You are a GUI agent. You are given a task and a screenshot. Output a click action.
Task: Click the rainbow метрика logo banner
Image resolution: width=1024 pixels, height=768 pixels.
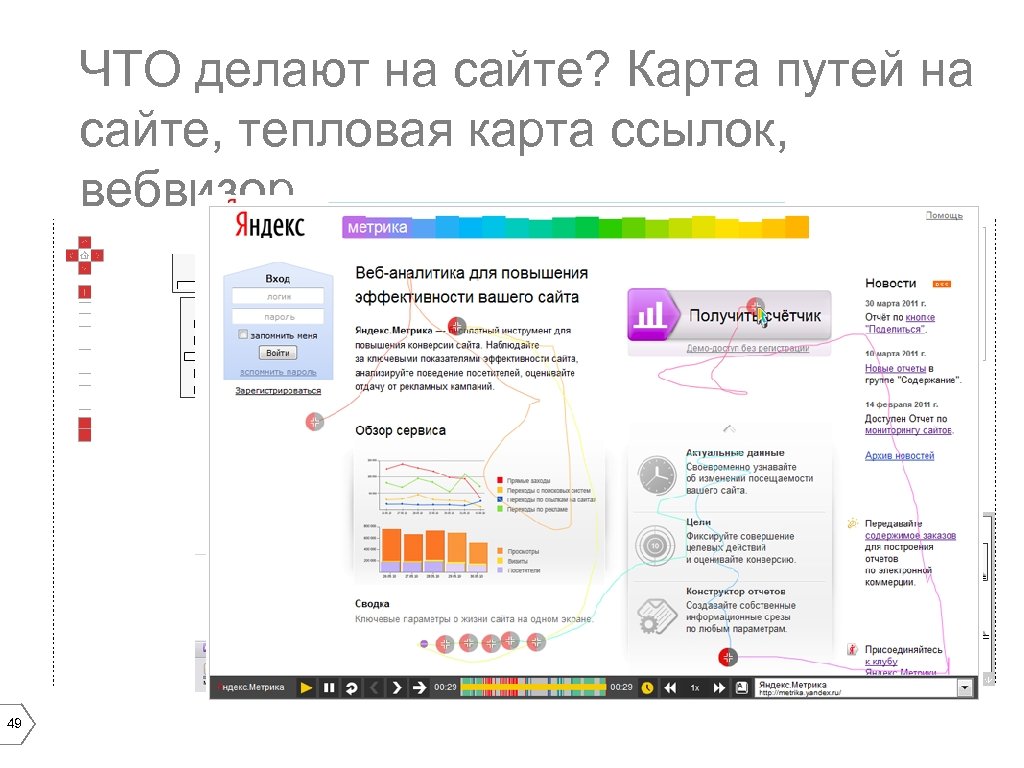[575, 227]
